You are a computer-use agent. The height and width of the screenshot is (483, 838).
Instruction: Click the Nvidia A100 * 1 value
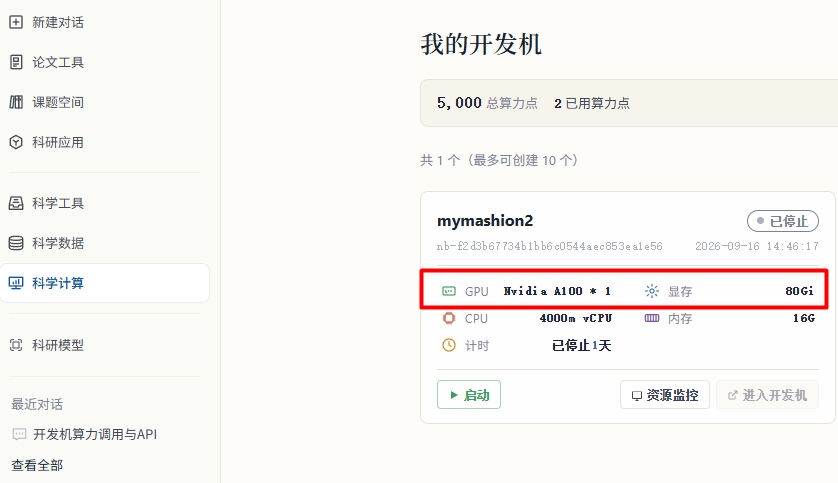[x=557, y=291]
